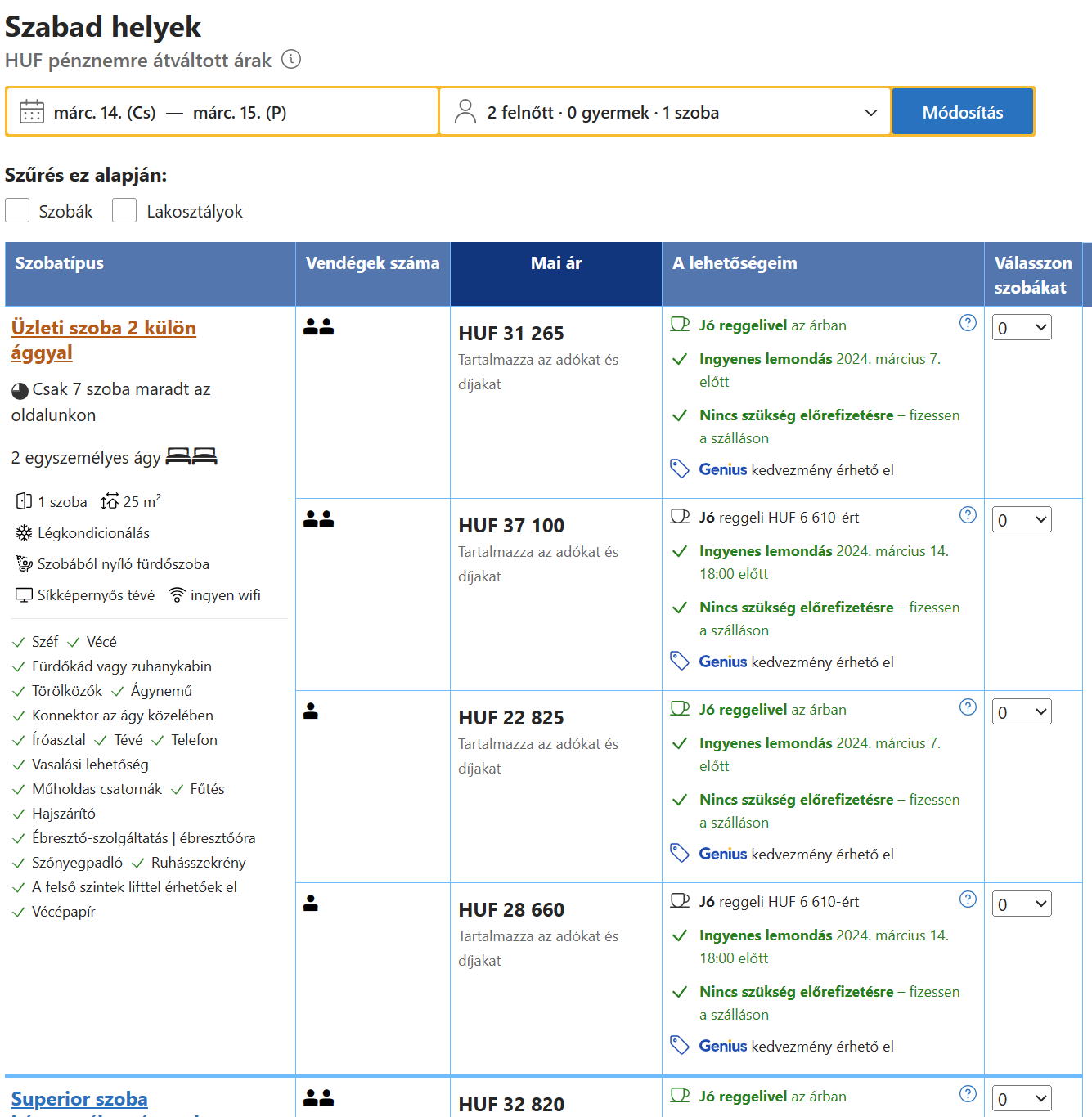Screen dimensions: 1092x1117
Task: Click the guest person icon in occupancy field
Action: click(465, 112)
